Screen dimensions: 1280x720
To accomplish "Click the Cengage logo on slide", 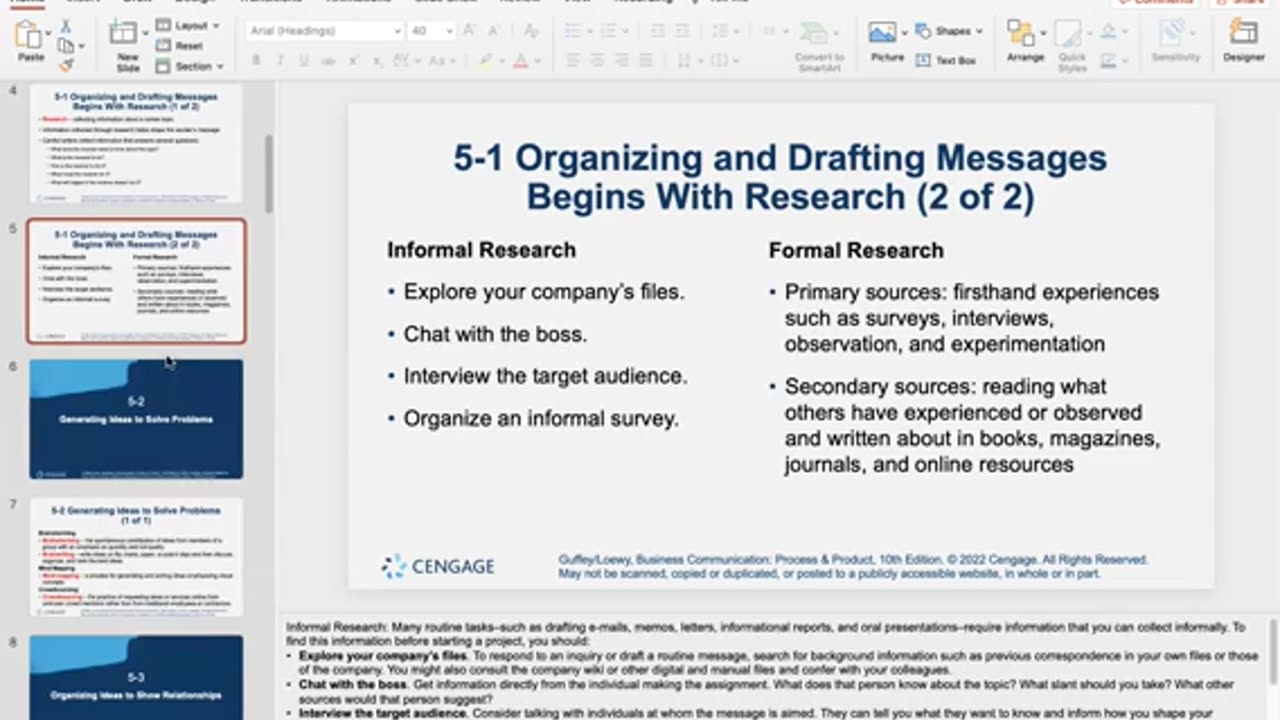I will [438, 566].
